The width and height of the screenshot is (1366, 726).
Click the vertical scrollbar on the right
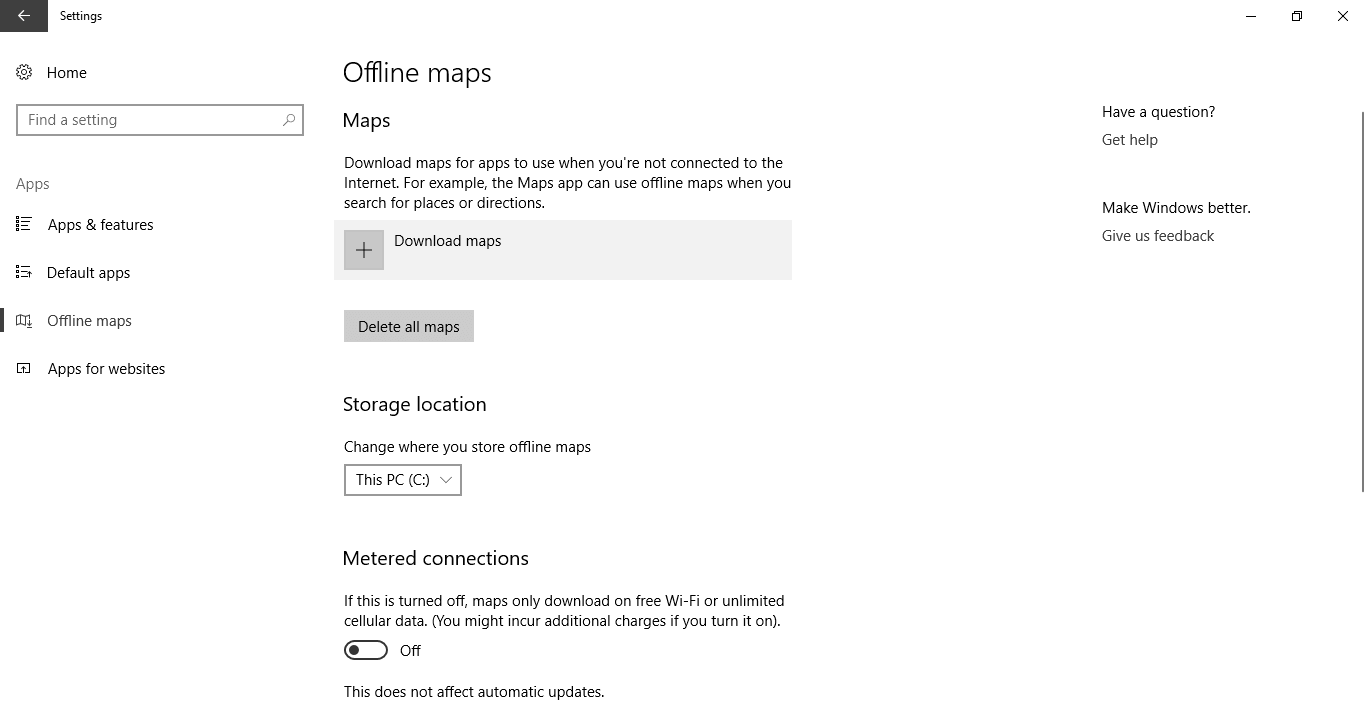pos(1361,300)
